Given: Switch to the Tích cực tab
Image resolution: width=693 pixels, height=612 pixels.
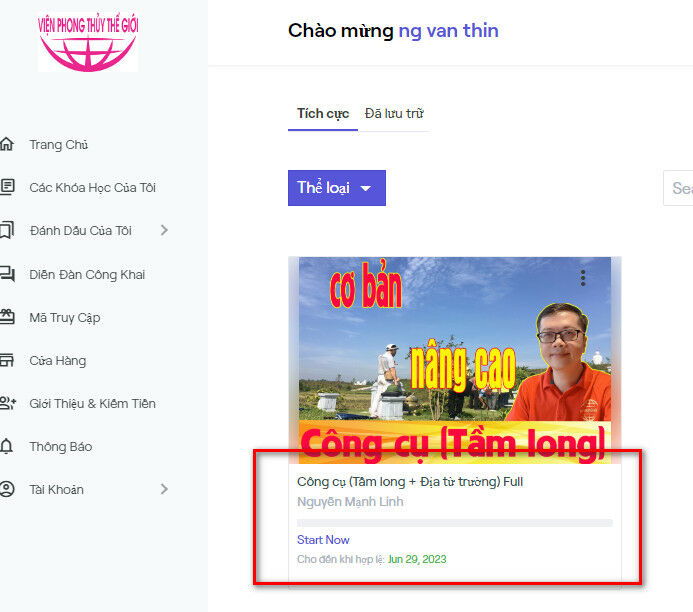Looking at the screenshot, I should (323, 114).
